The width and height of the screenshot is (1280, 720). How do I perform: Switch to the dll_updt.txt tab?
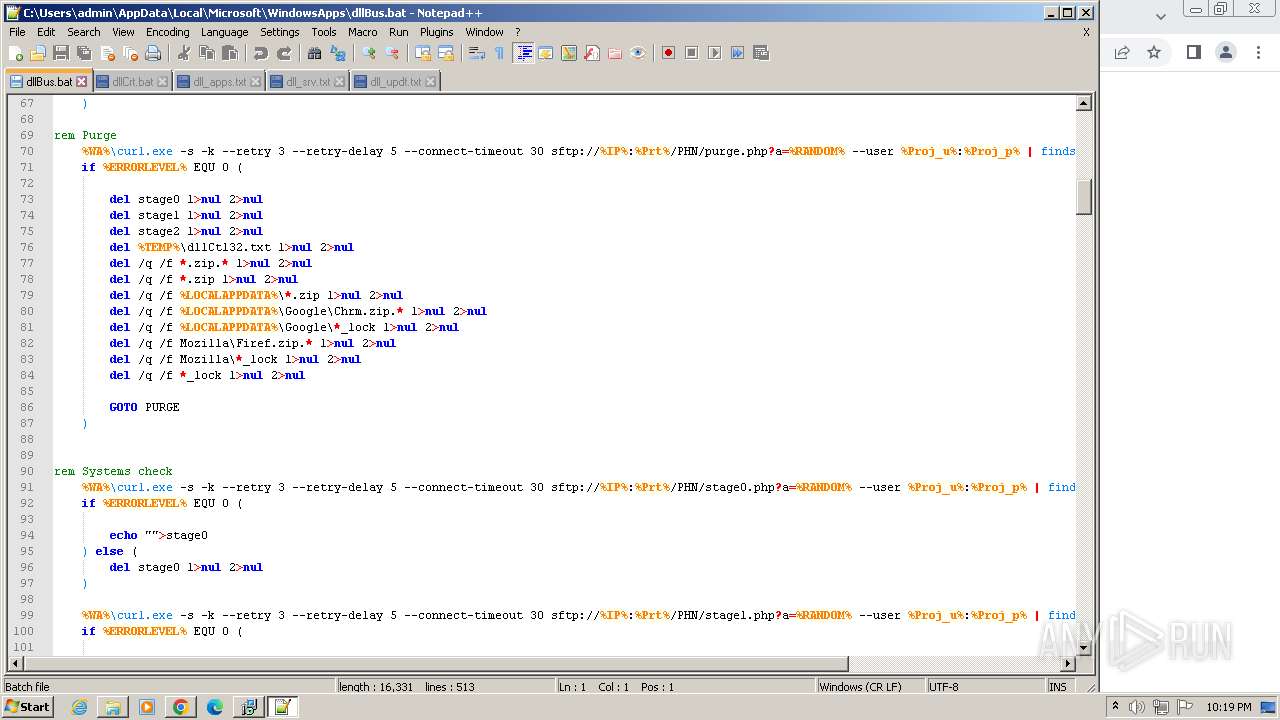(x=395, y=82)
